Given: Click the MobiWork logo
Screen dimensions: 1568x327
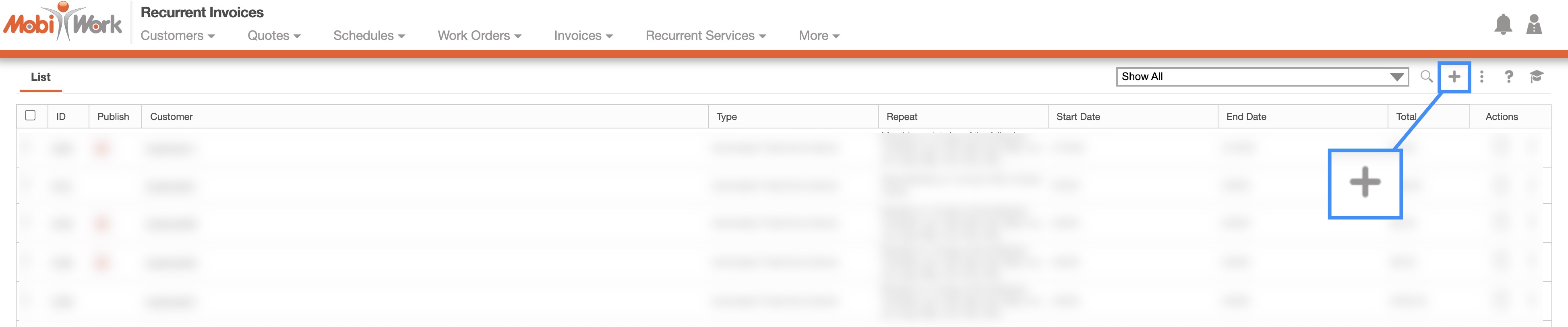Looking at the screenshot, I should click(63, 23).
